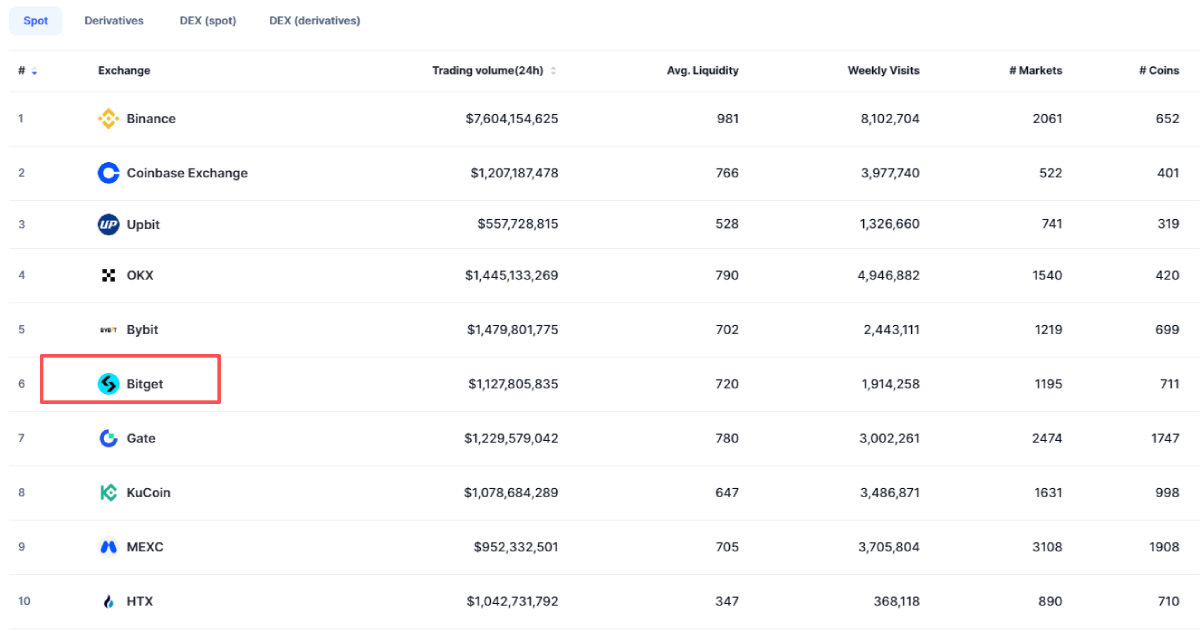Viewport: 1200px width, 633px height.
Task: Click Gate markets count 2474
Action: click(x=1048, y=438)
